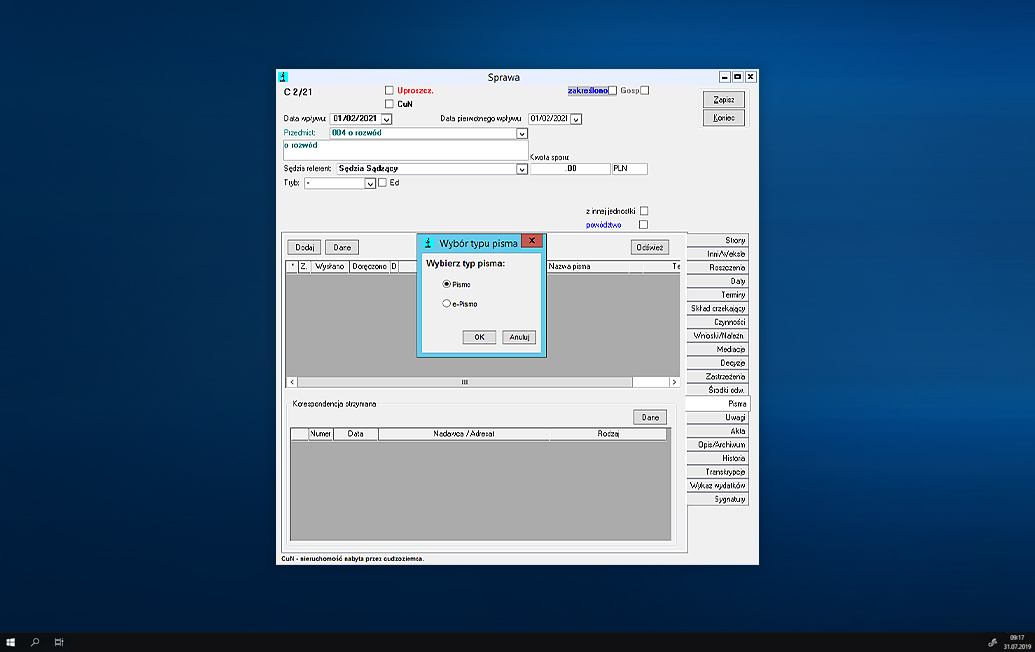Click the o rozwód description text box

point(405,150)
